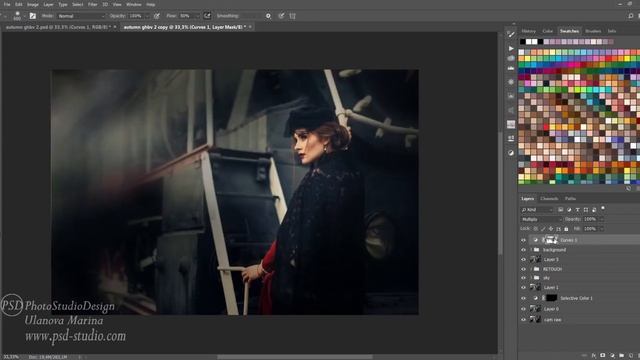Open the Window menu
The image size is (640, 360).
click(x=133, y=4)
